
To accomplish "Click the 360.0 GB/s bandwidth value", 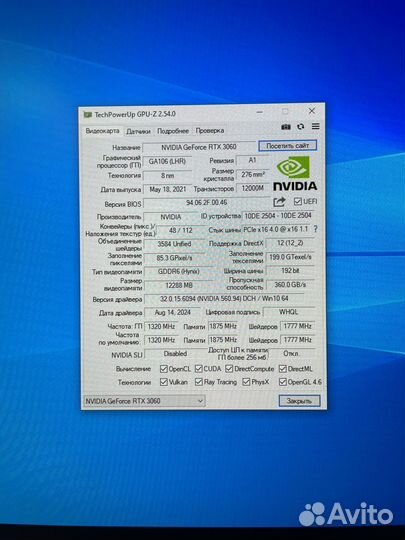I will pyautogui.click(x=290, y=285).
